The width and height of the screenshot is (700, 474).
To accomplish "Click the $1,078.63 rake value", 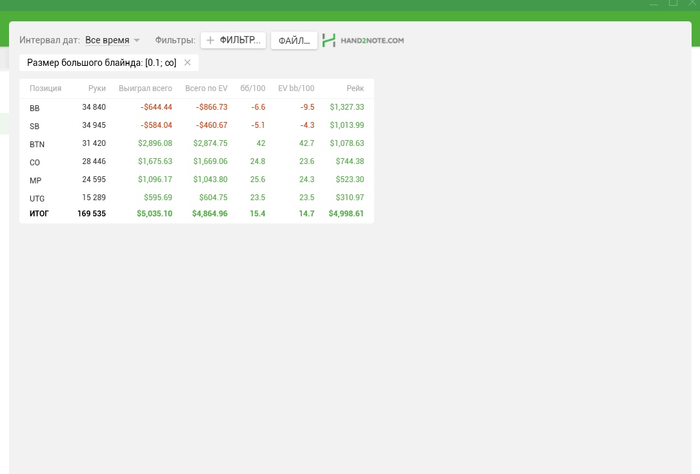I will 347,143.
